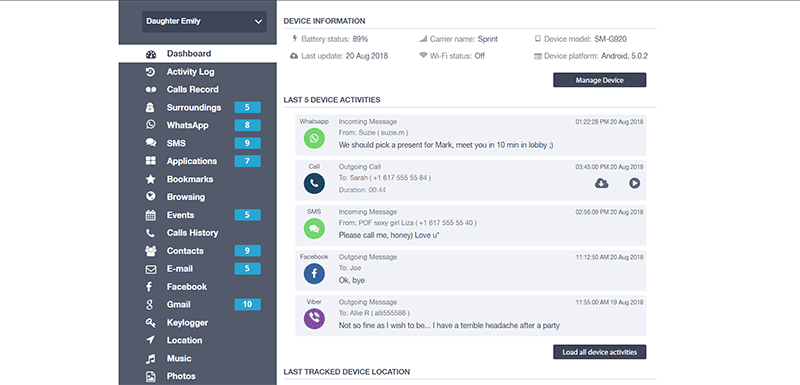
Task: Click the Surroundings icon in sidebar
Action: point(150,108)
